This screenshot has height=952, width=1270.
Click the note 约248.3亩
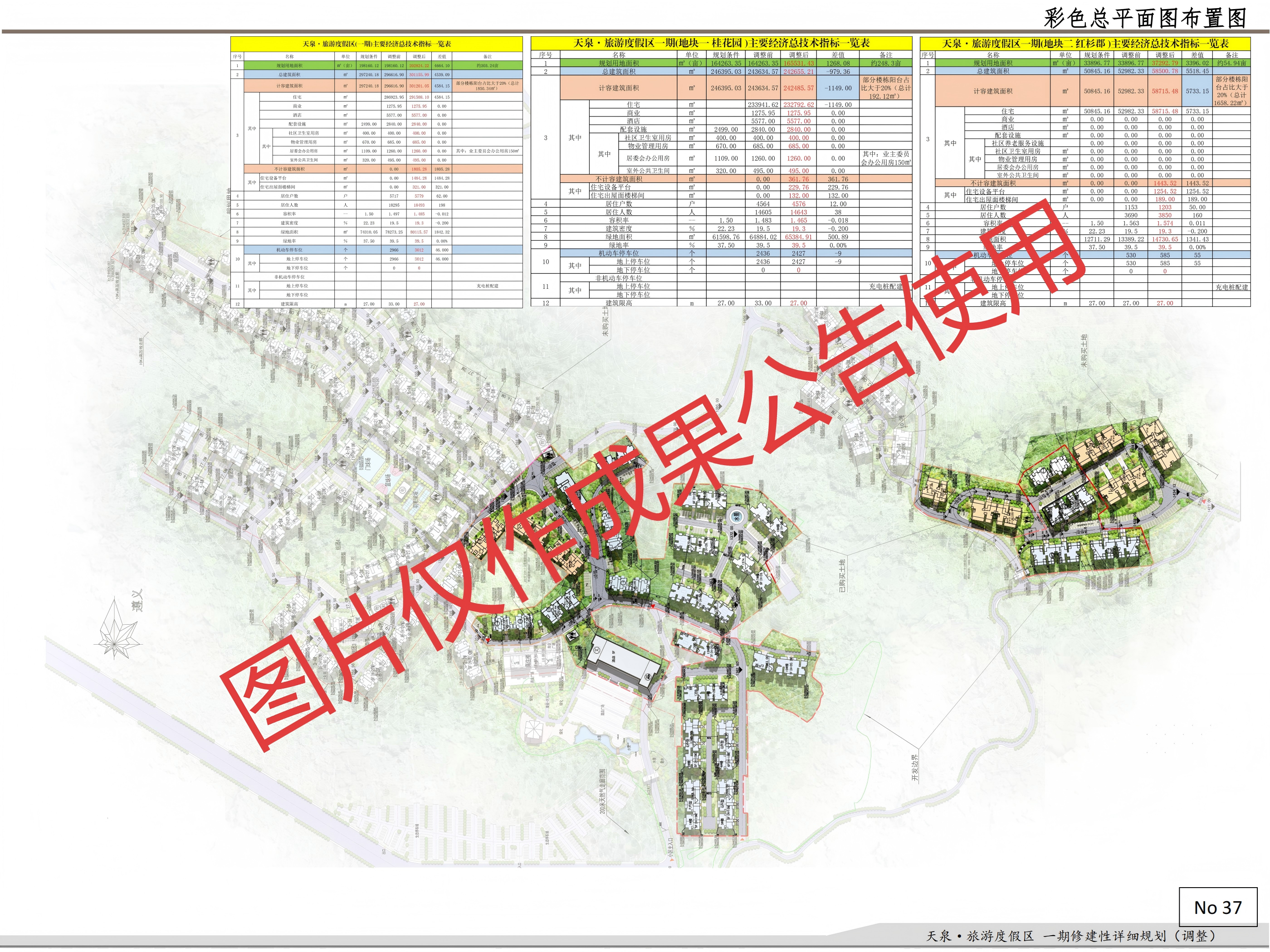point(886,63)
